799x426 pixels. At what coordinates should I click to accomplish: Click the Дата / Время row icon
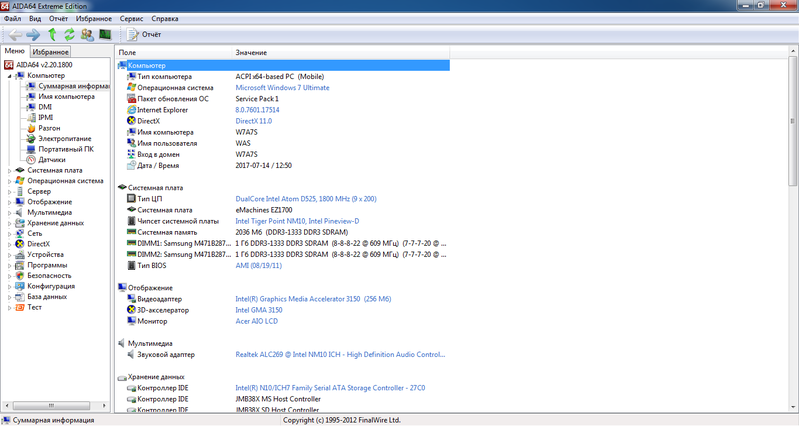click(x=131, y=166)
